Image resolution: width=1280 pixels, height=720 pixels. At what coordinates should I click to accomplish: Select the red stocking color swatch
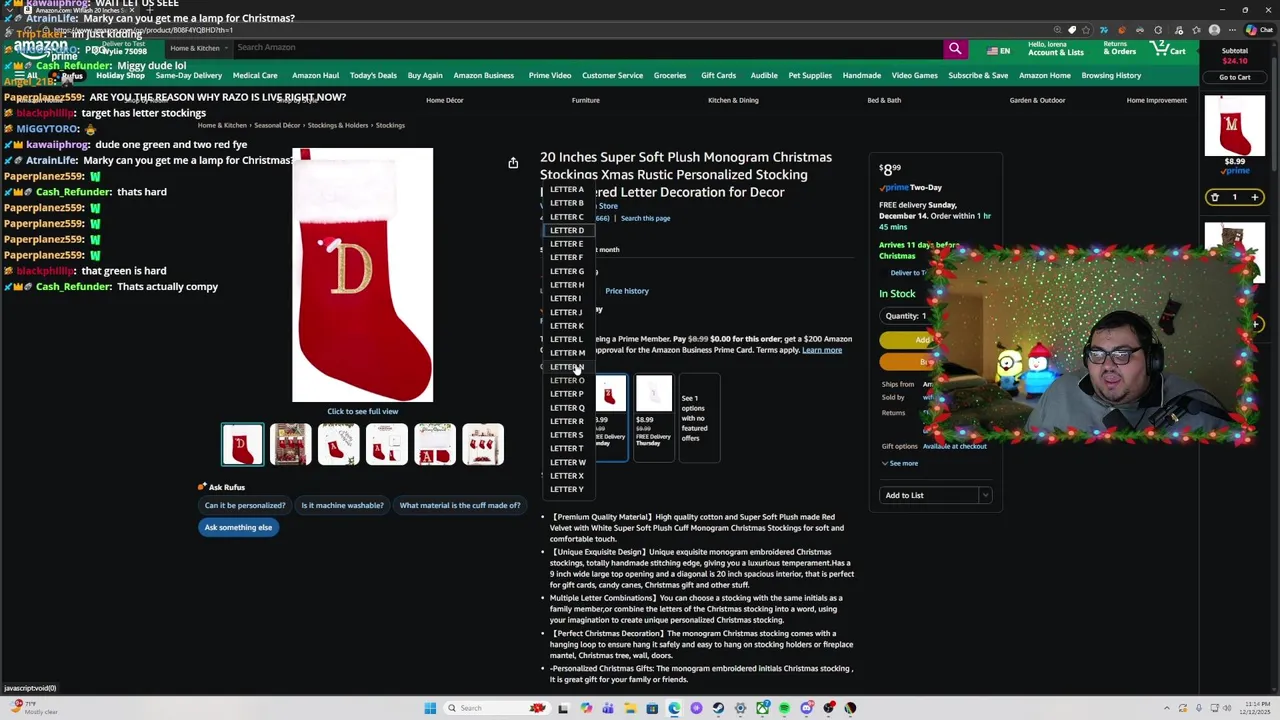coord(610,417)
